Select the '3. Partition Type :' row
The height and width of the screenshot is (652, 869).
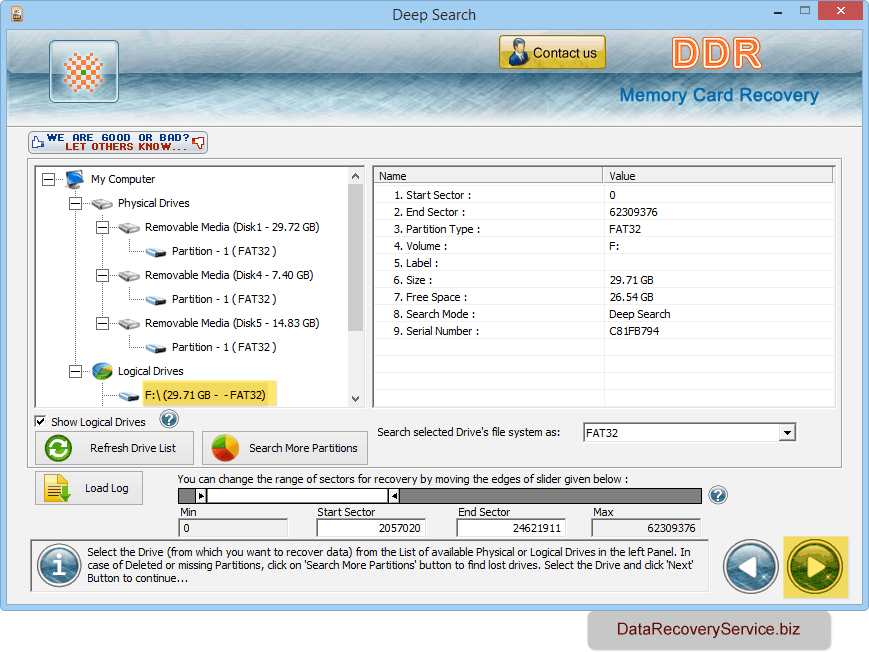(604, 229)
